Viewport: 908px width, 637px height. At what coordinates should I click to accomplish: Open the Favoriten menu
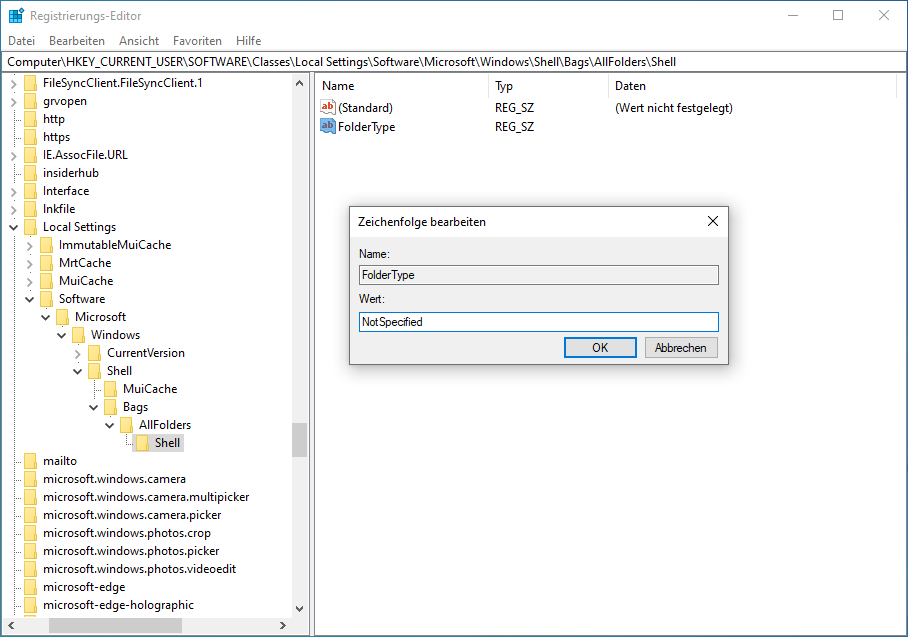pos(197,41)
